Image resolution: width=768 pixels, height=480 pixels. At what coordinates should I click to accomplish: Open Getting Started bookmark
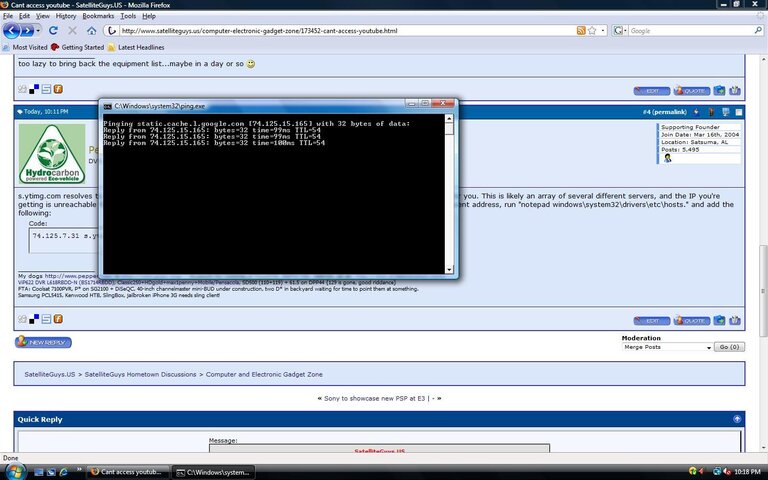(77, 48)
